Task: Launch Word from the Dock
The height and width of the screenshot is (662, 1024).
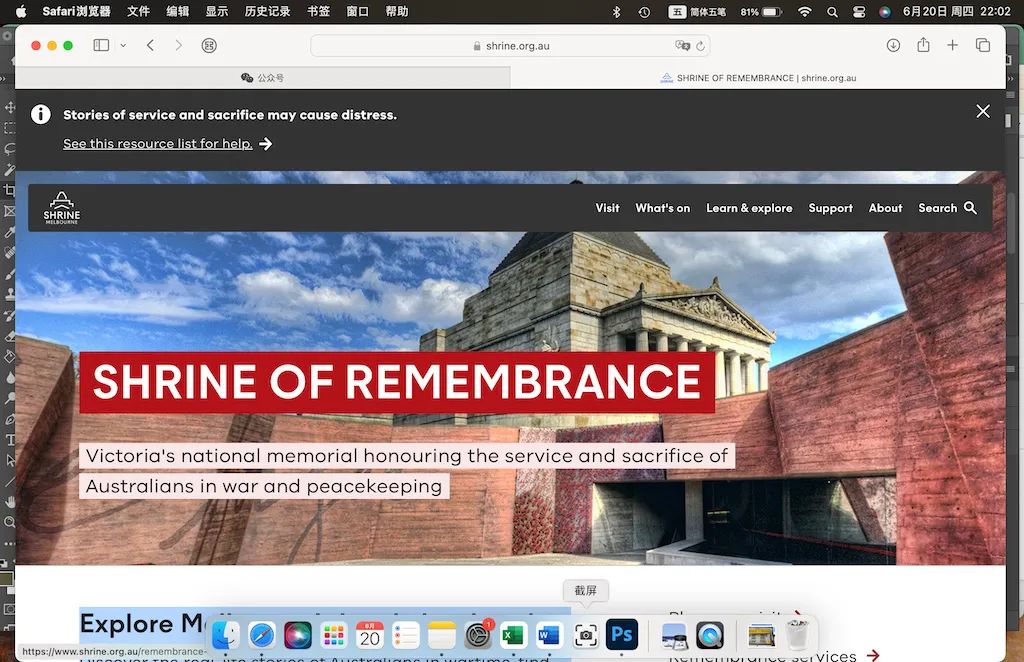Action: coord(549,635)
